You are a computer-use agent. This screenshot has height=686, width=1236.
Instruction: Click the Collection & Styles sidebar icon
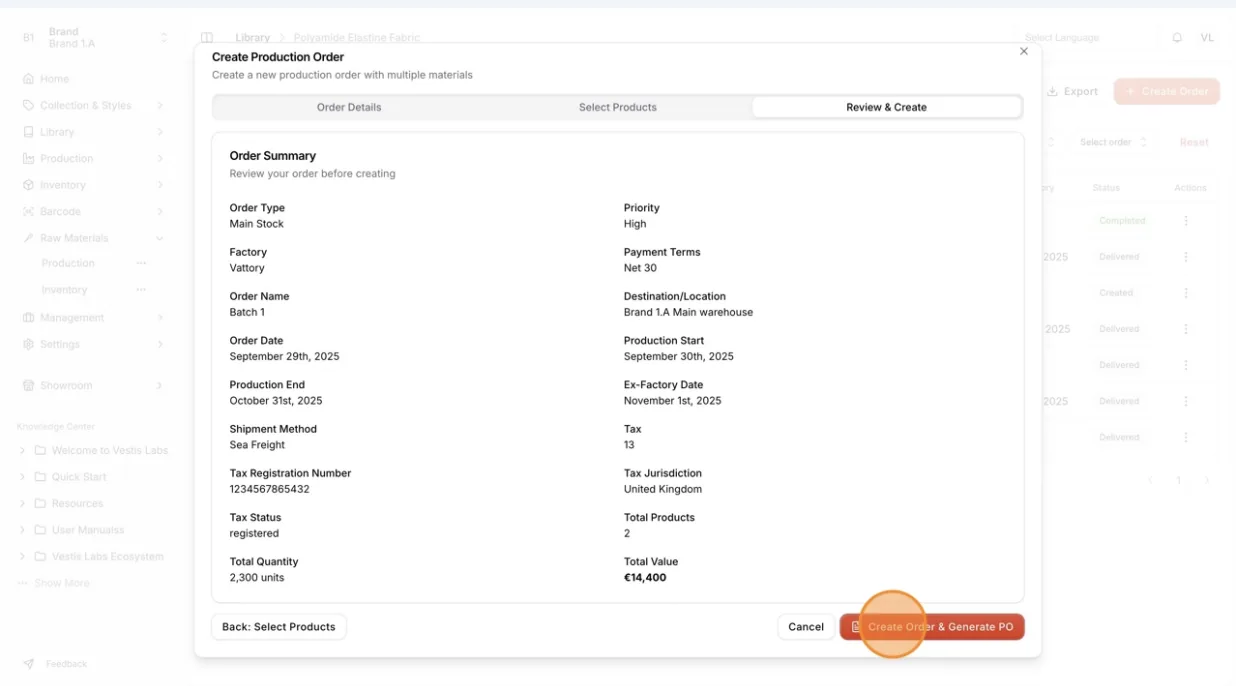(x=28, y=105)
